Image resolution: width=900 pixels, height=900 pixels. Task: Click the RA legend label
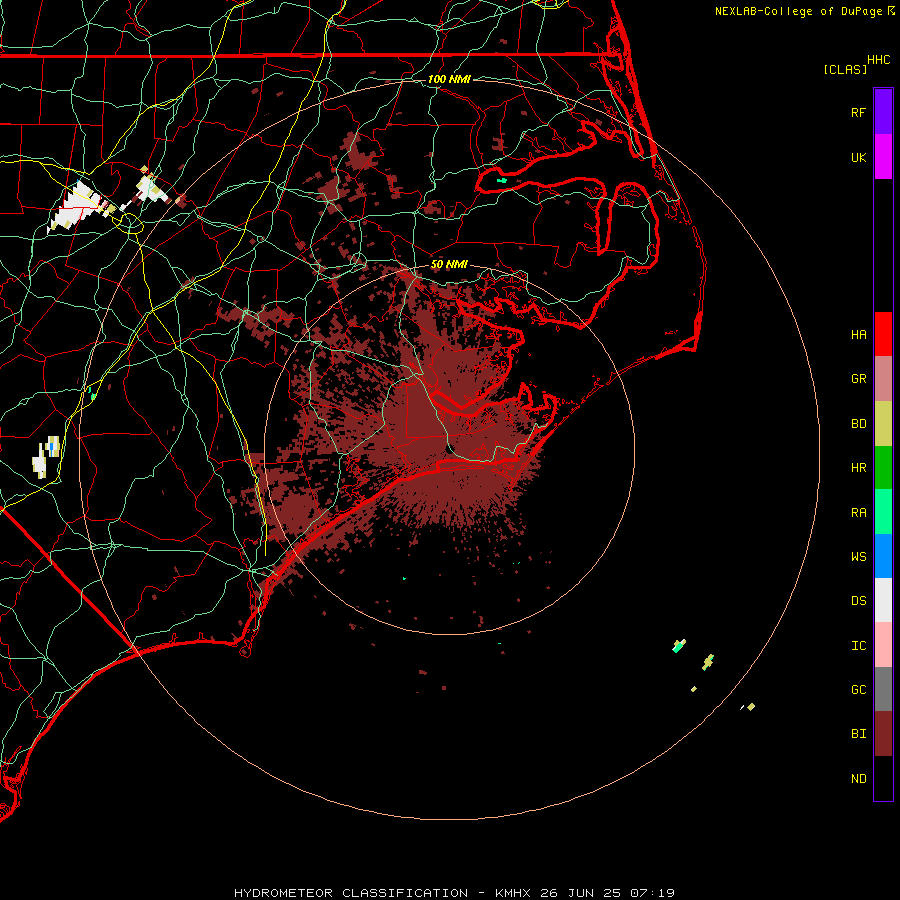click(858, 513)
